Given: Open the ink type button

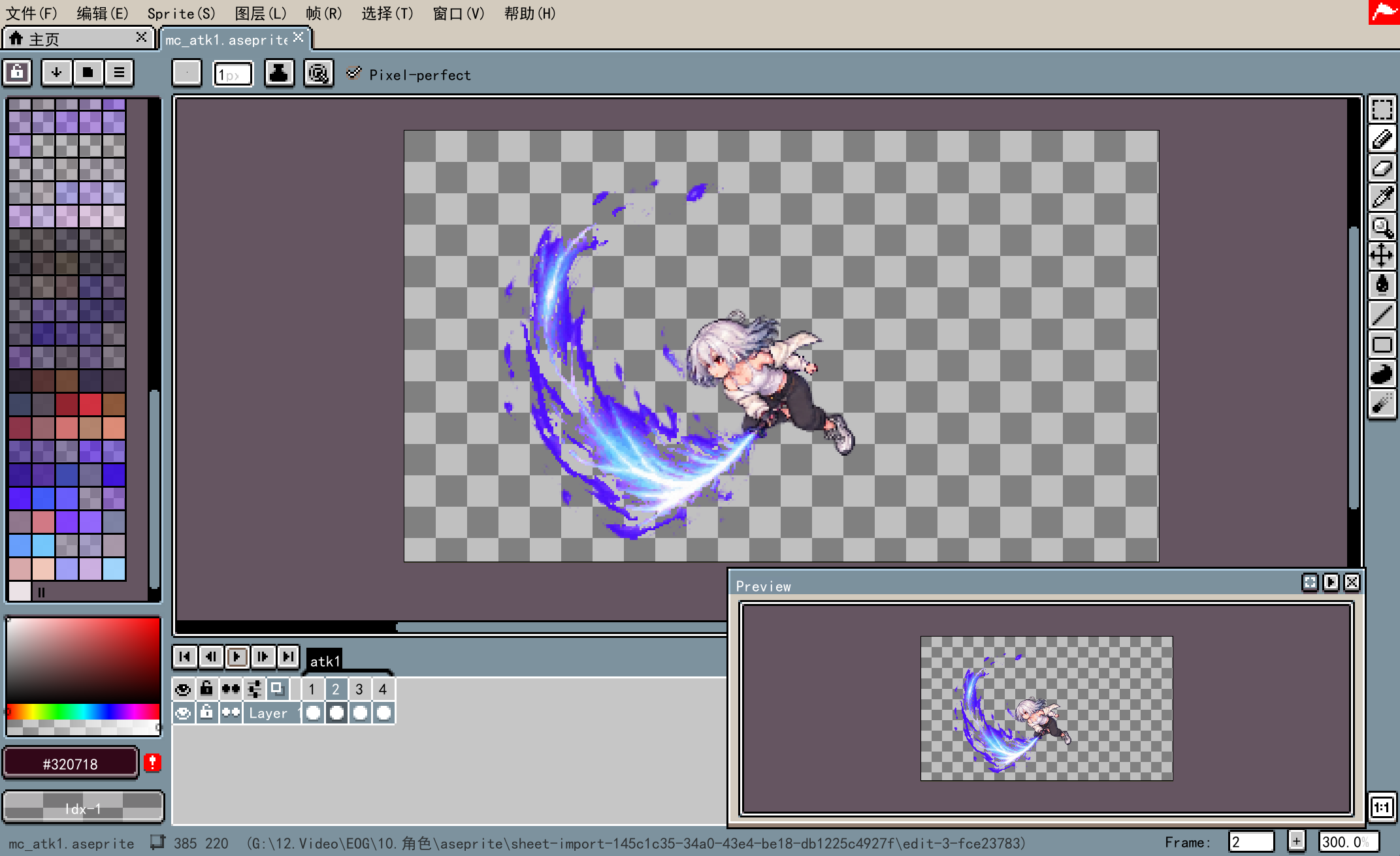Looking at the screenshot, I should click(279, 73).
